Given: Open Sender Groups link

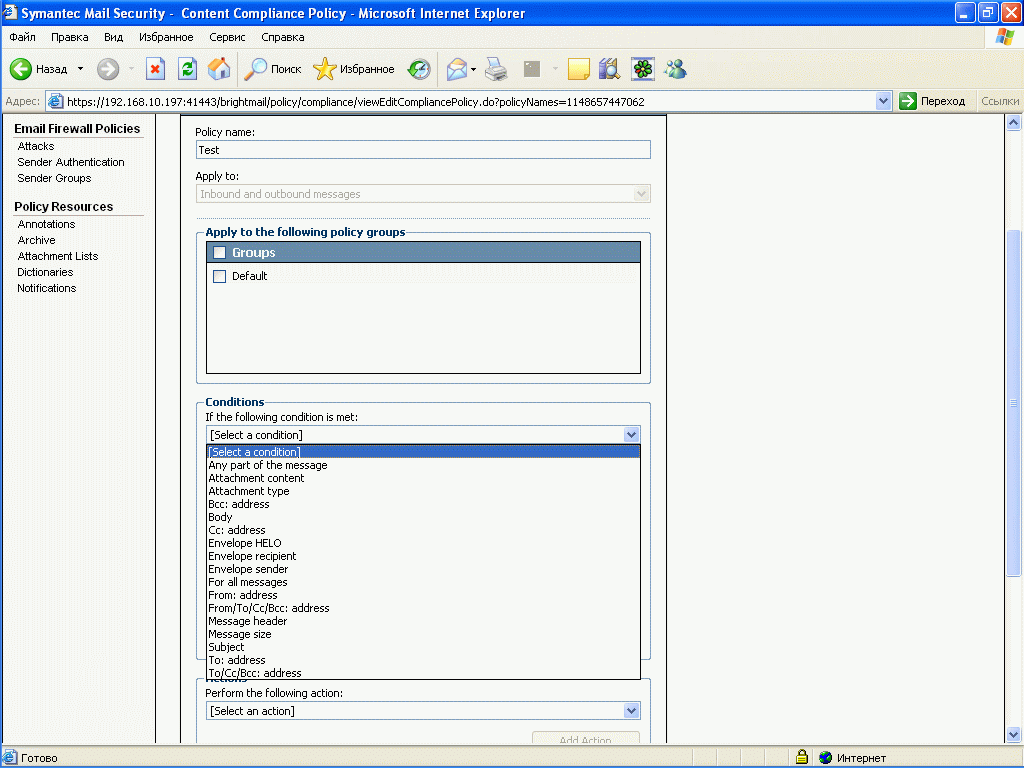Looking at the screenshot, I should pos(54,178).
